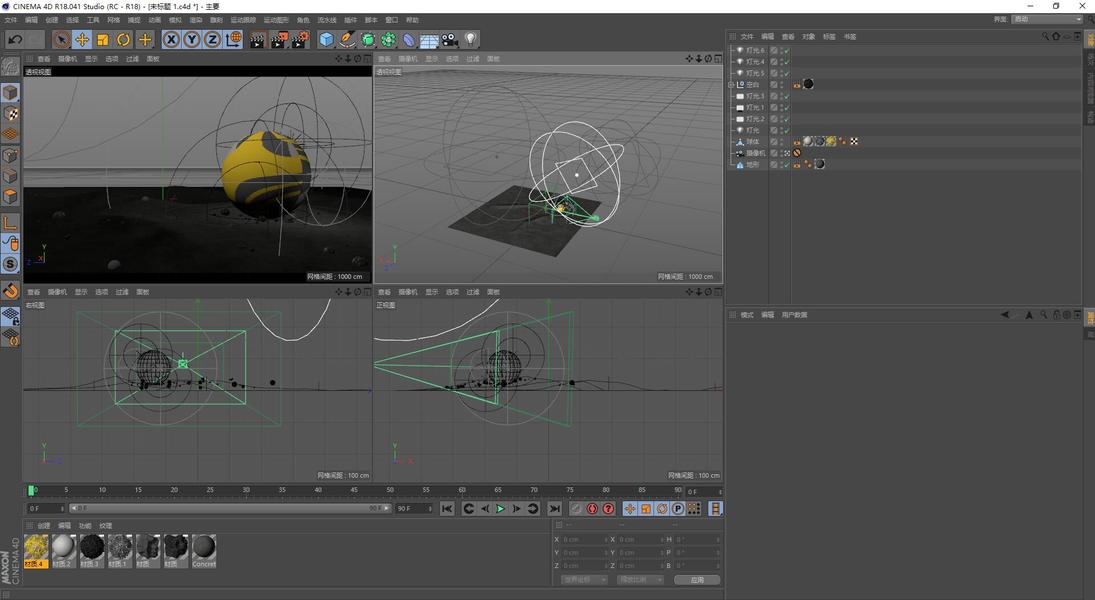Open the 世界坐标 coordinate dropdown
1095x600 pixels.
pos(584,580)
